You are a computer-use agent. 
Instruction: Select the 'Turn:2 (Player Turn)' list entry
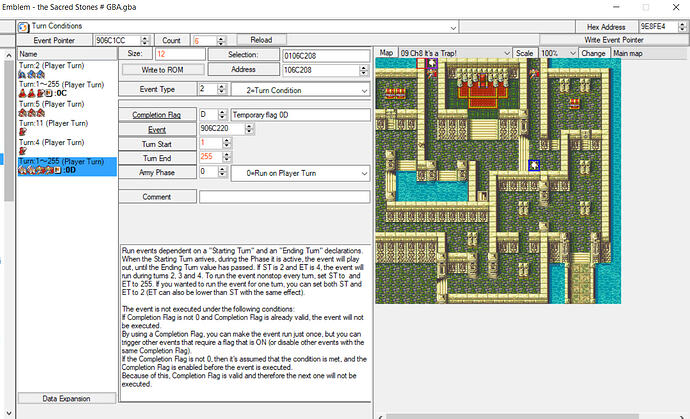click(x=67, y=70)
